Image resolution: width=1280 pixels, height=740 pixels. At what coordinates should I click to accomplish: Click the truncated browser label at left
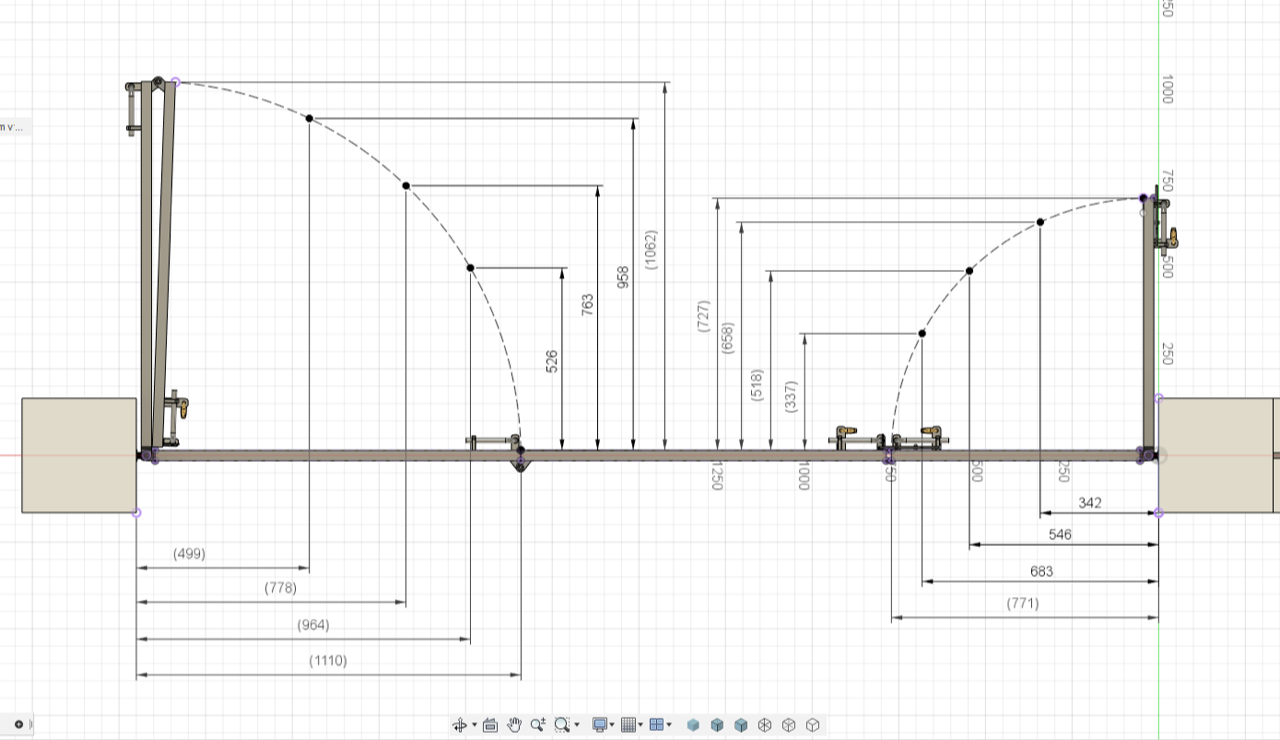coord(14,127)
